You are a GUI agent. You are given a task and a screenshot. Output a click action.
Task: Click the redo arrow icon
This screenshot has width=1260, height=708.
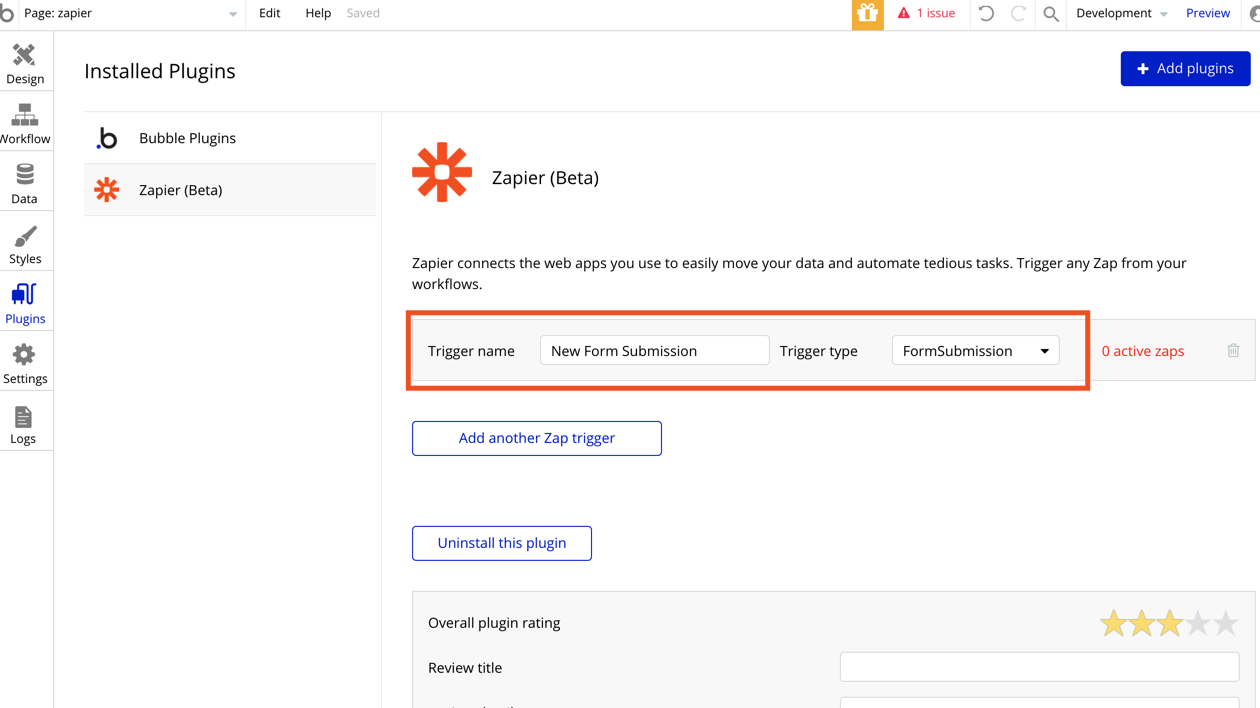pos(1018,13)
